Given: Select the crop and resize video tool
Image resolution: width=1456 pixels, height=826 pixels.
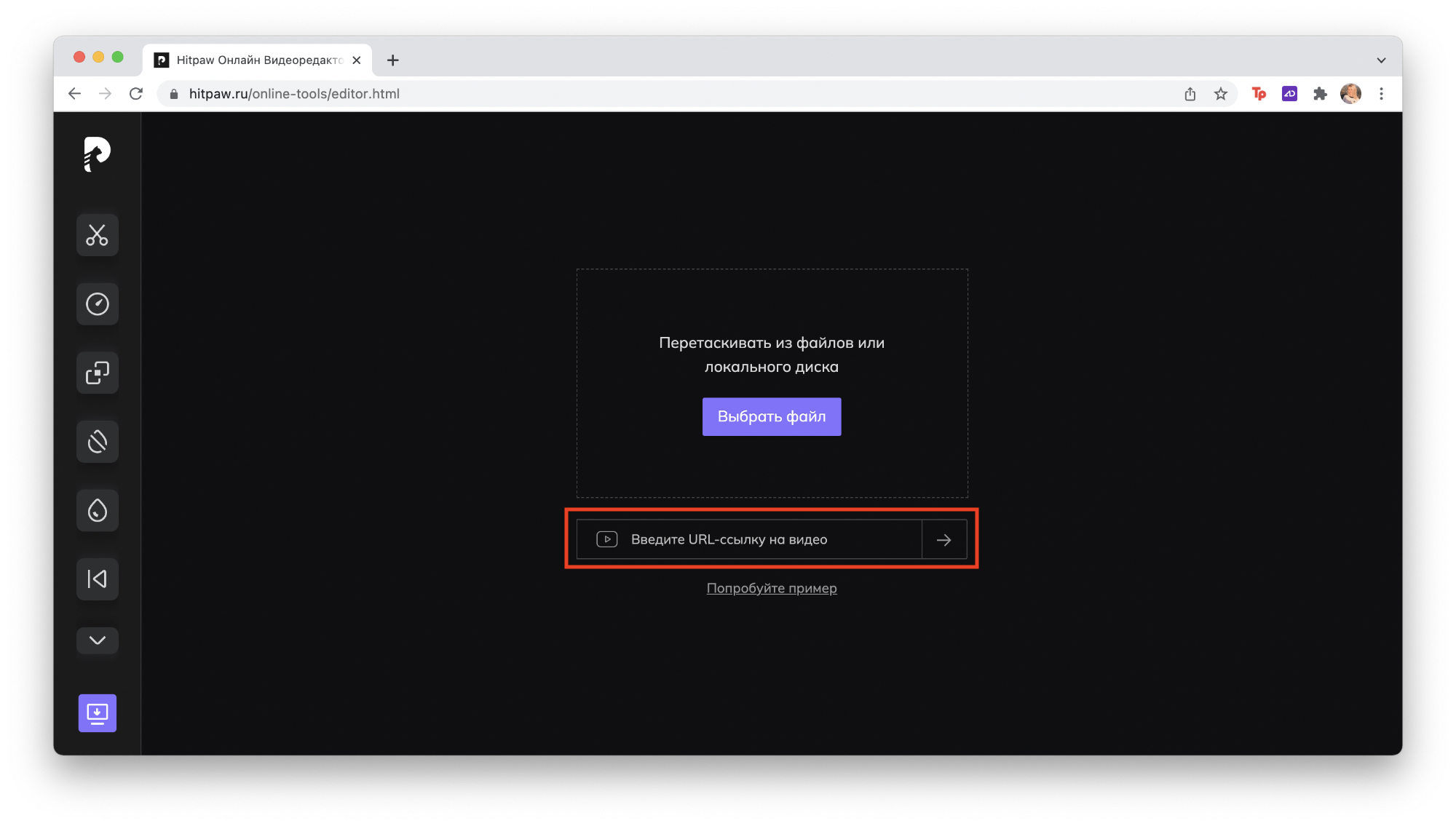Looking at the screenshot, I should (x=98, y=373).
